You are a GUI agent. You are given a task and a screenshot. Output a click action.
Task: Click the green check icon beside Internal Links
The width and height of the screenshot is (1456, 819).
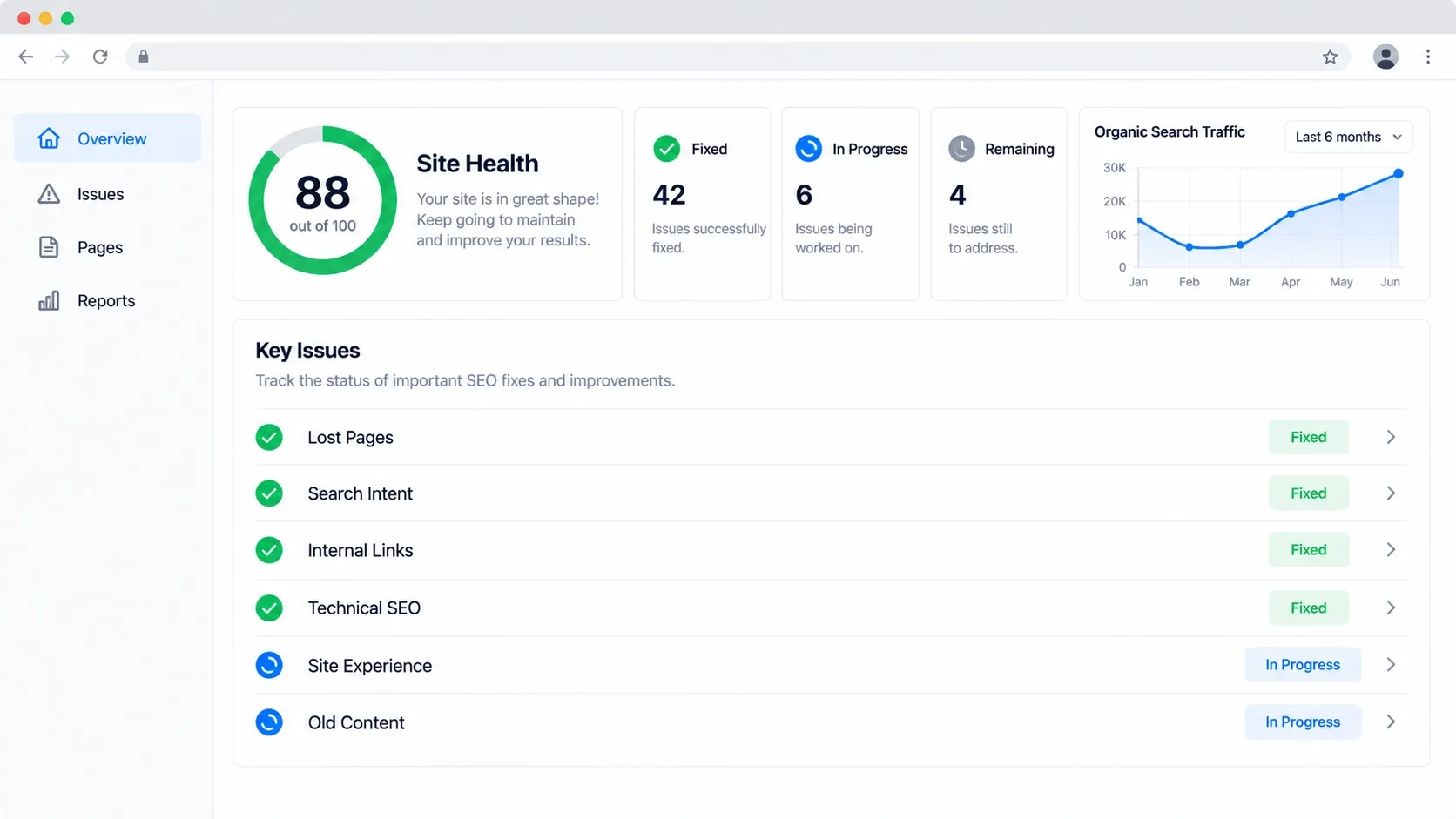coord(269,550)
